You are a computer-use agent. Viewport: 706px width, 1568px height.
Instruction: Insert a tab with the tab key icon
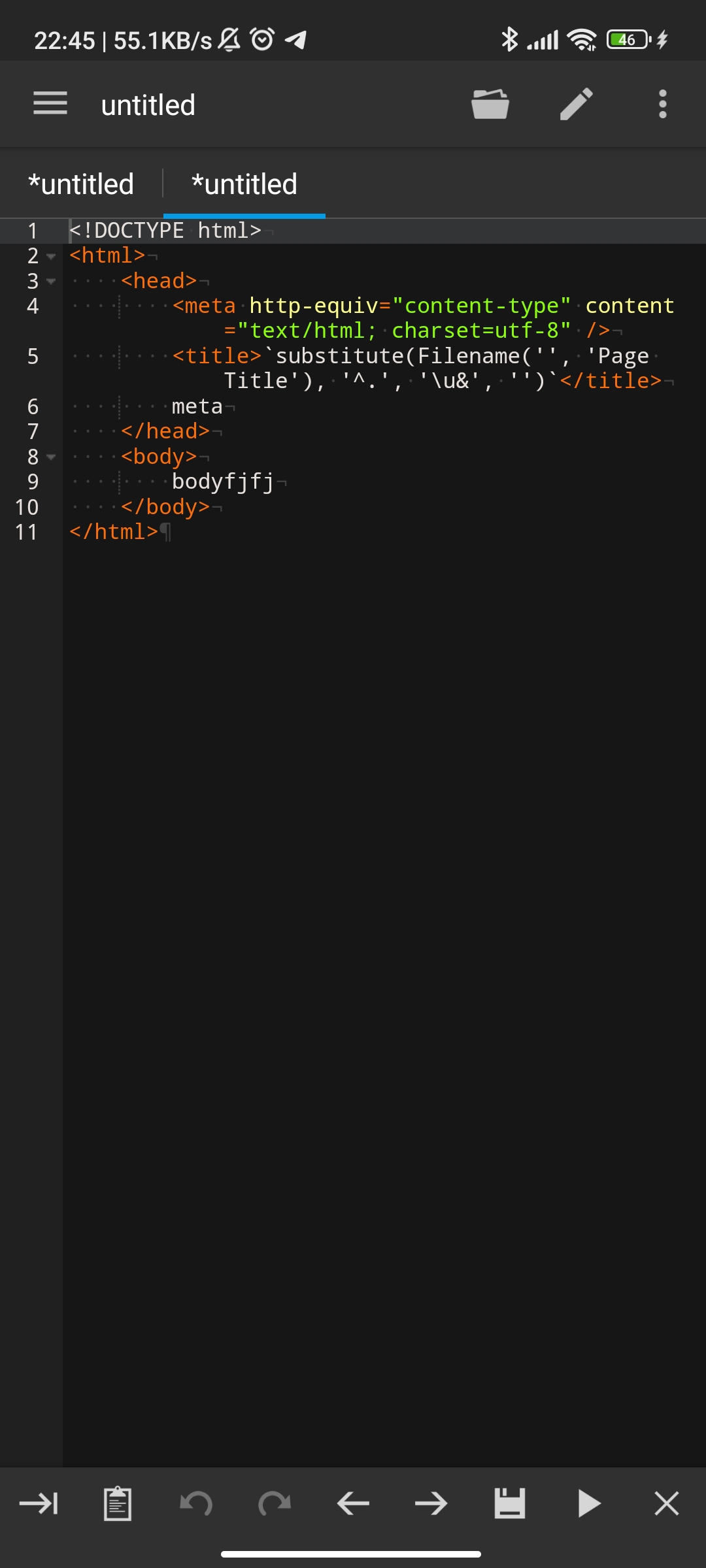pos(39,1503)
